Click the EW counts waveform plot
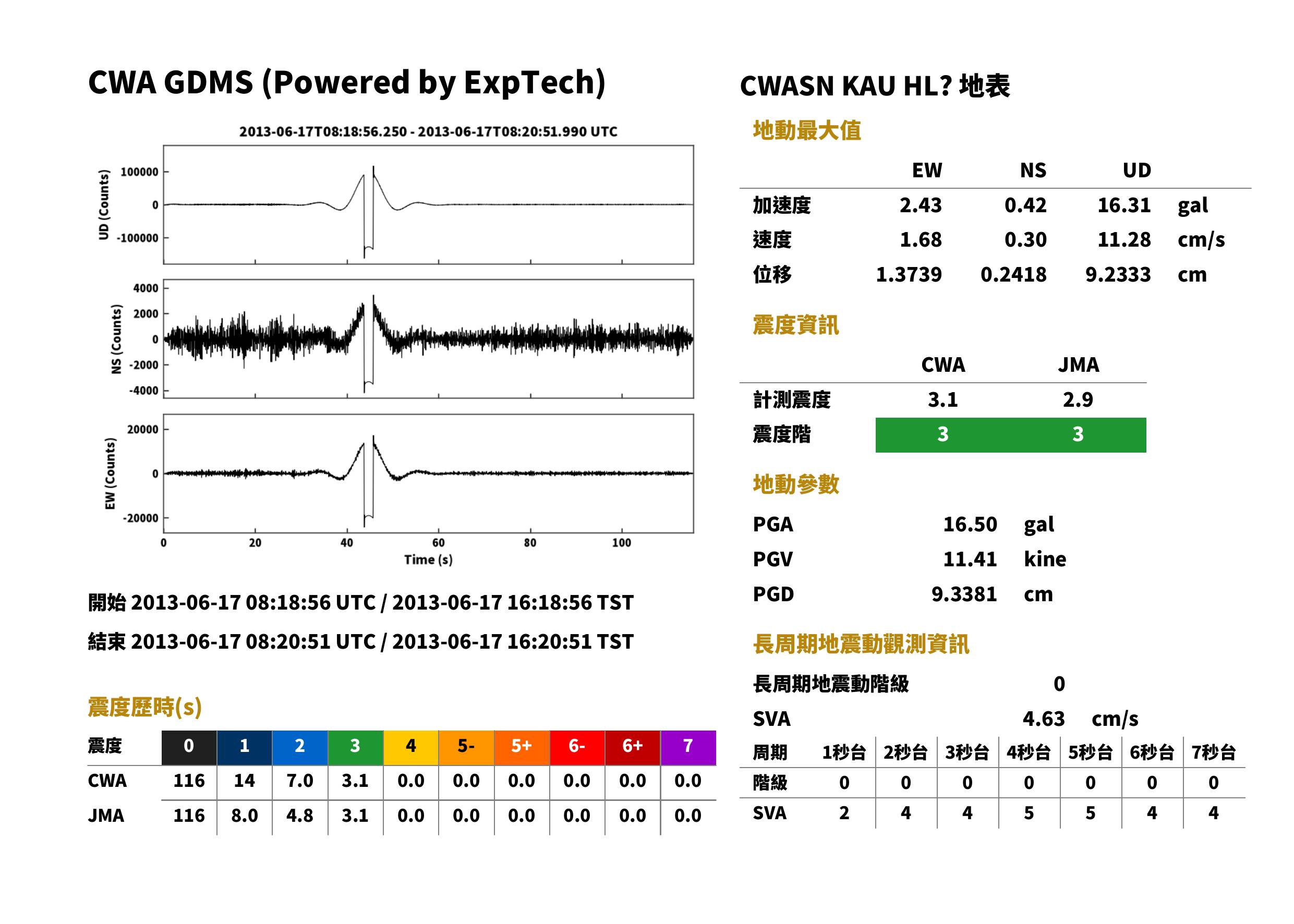 (428, 473)
